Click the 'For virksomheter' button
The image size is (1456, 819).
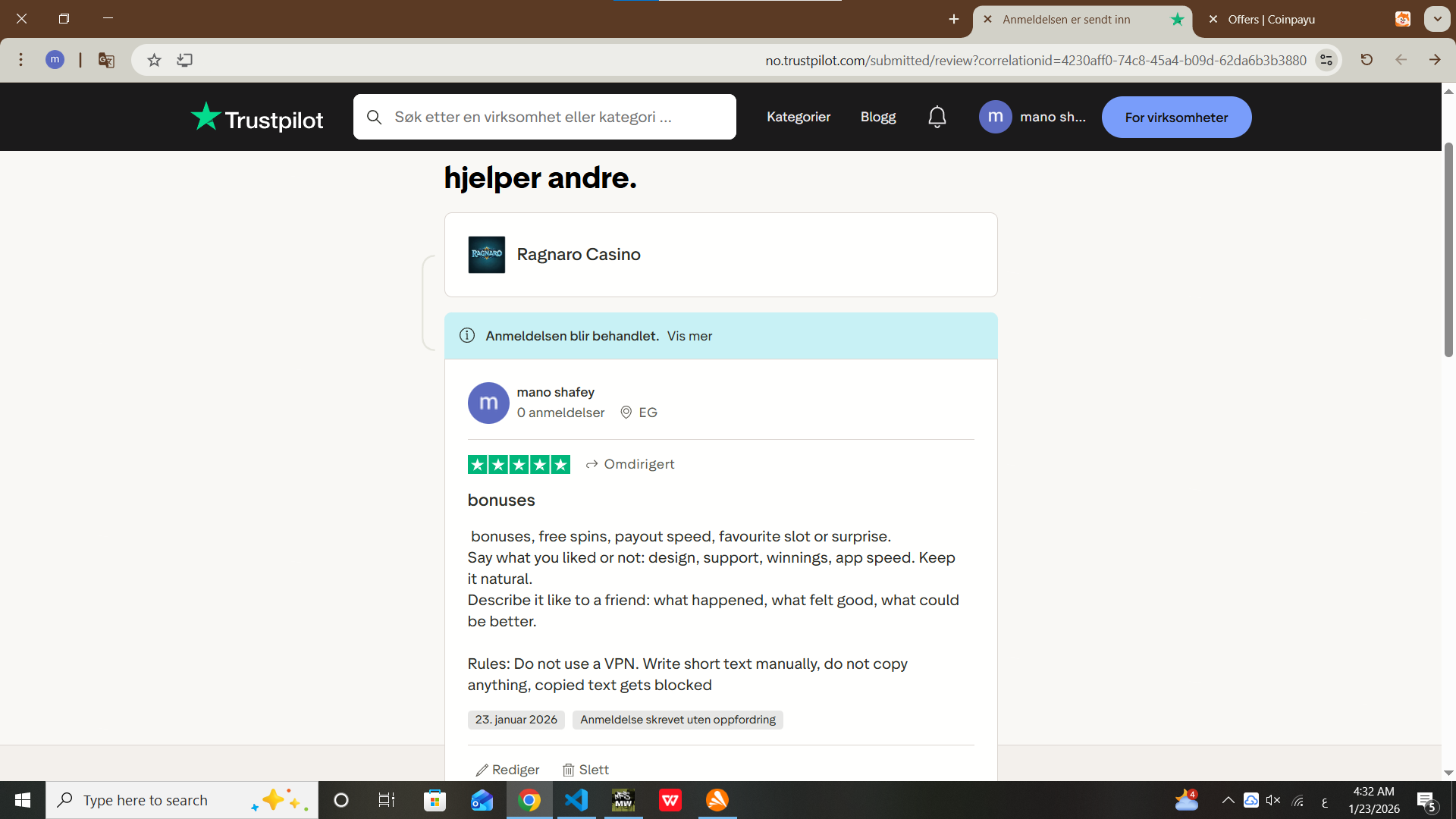1176,118
